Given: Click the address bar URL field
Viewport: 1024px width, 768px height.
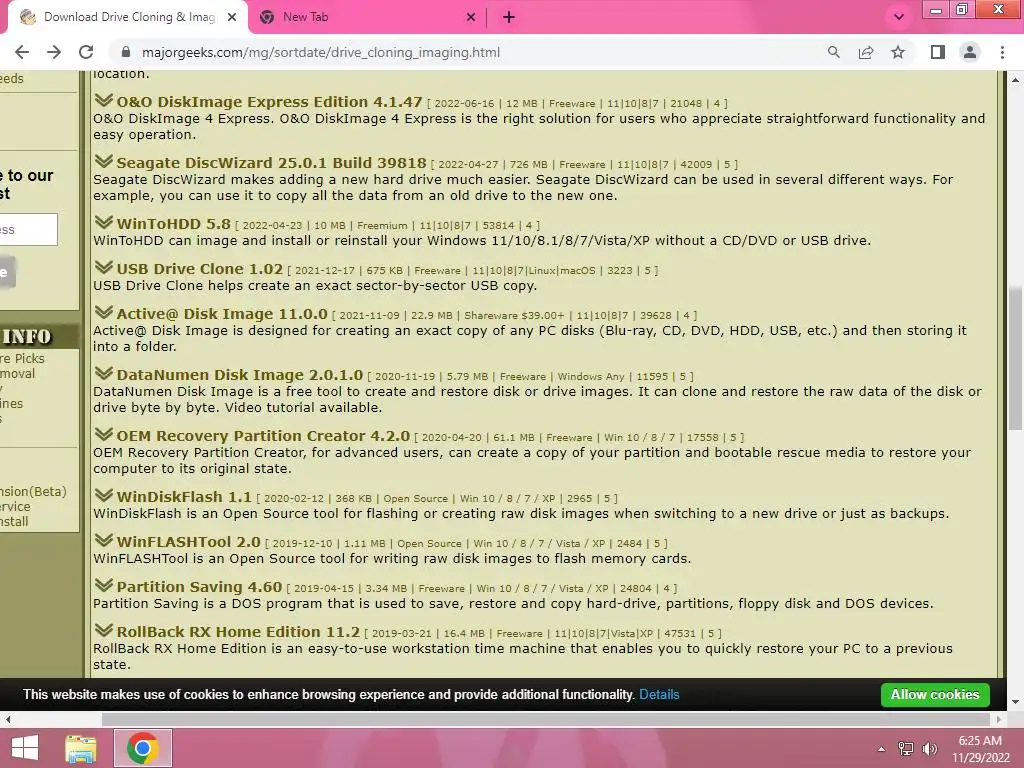Looking at the screenshot, I should pyautogui.click(x=321, y=52).
